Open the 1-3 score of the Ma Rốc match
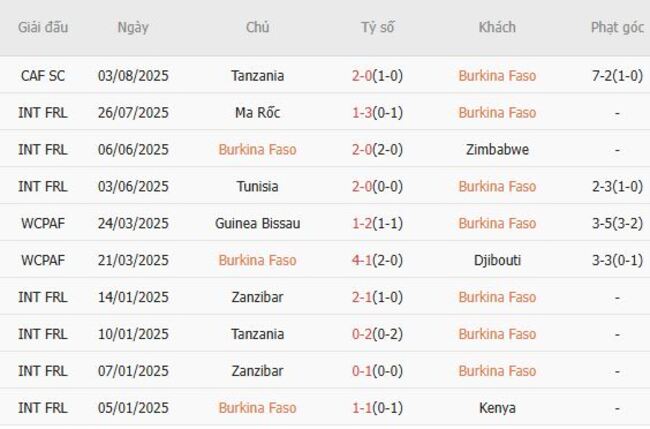Viewport: 650px width, 429px height. 377,112
